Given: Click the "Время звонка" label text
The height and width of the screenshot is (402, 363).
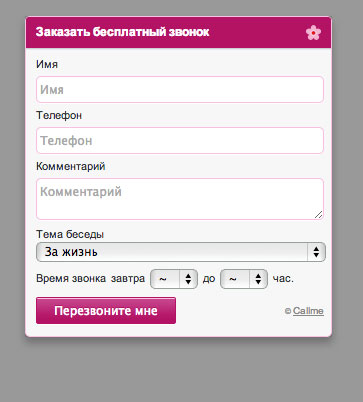Looking at the screenshot, I should click(x=71, y=278).
